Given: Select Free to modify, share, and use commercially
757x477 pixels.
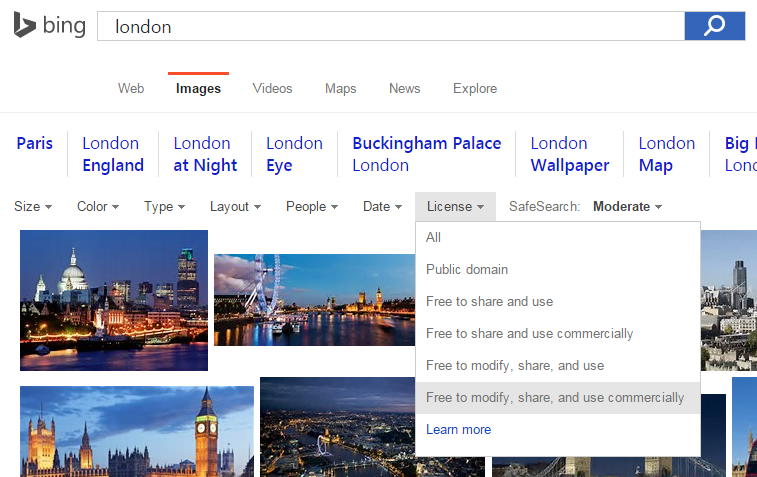Looking at the screenshot, I should 558,398.
